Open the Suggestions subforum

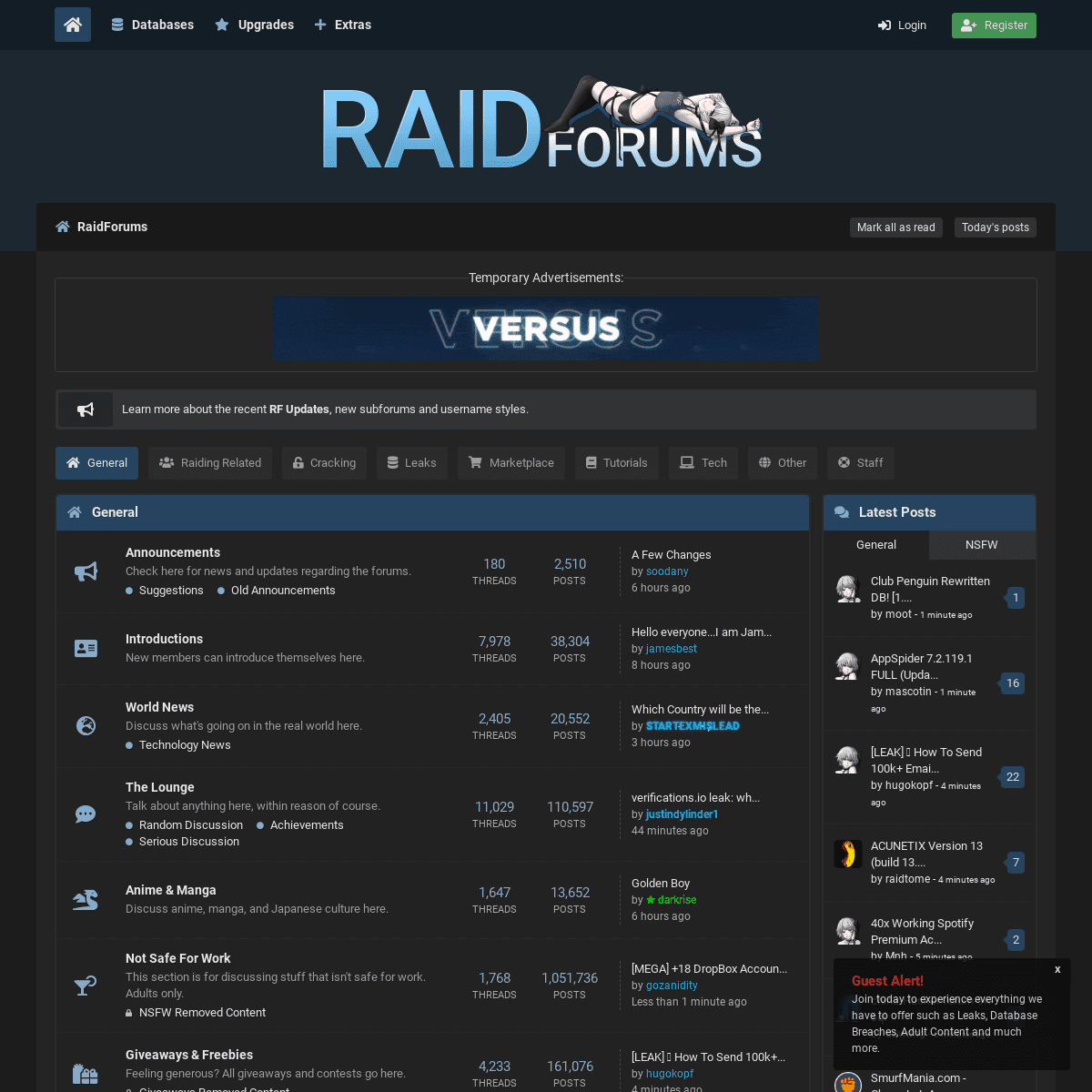[171, 591]
